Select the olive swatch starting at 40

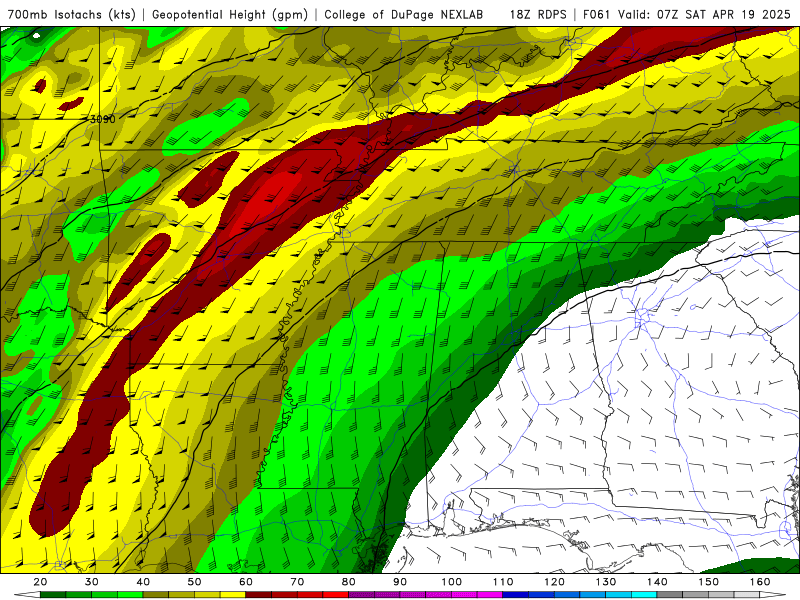click(x=156, y=595)
